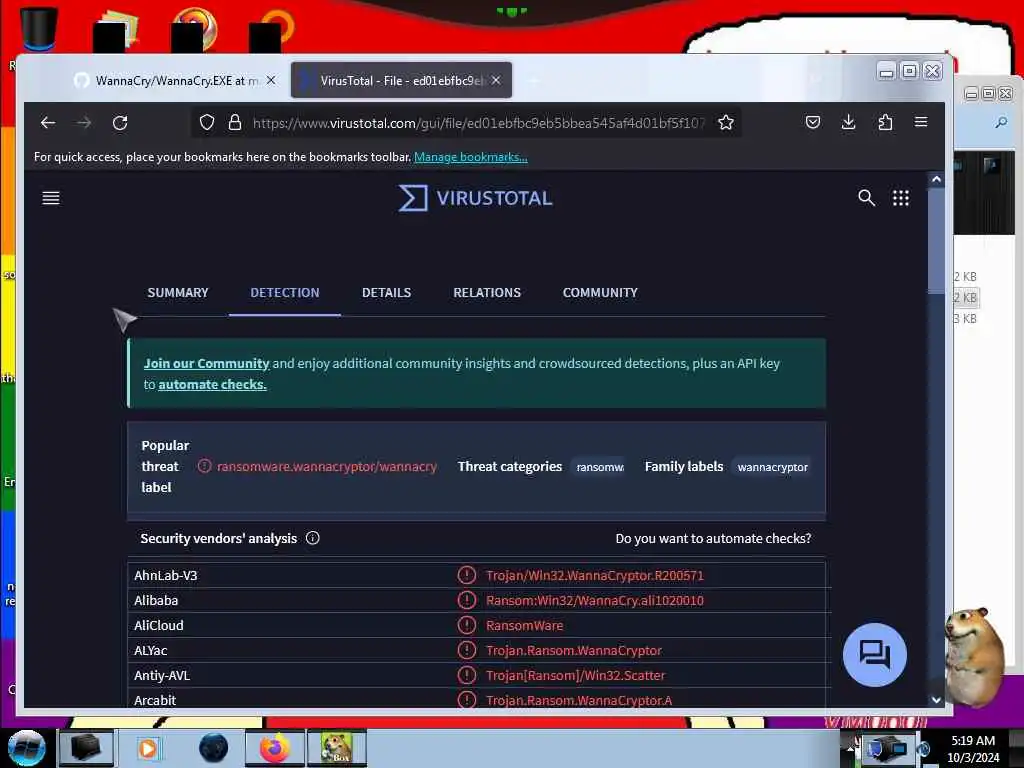
Task: Click the padlock site security icon
Action: (234, 123)
